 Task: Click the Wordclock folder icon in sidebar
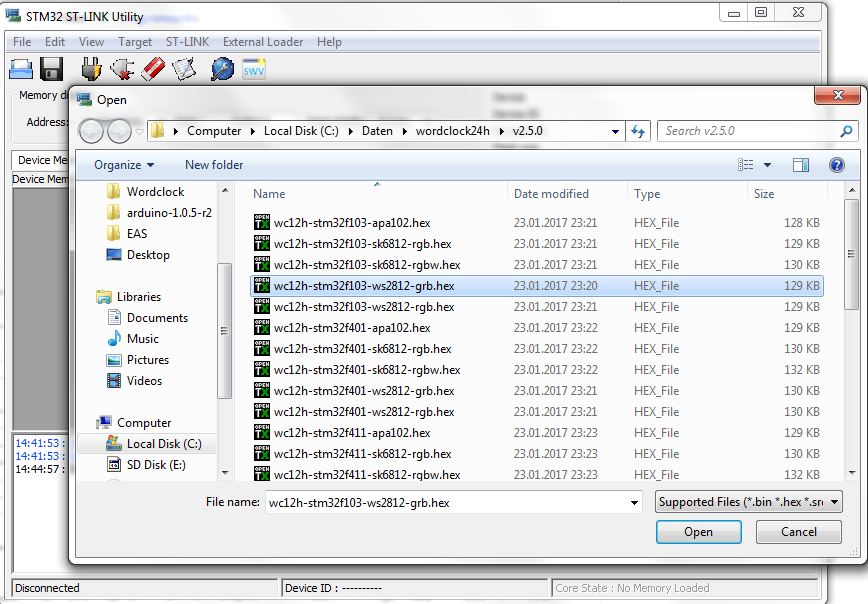[113, 191]
